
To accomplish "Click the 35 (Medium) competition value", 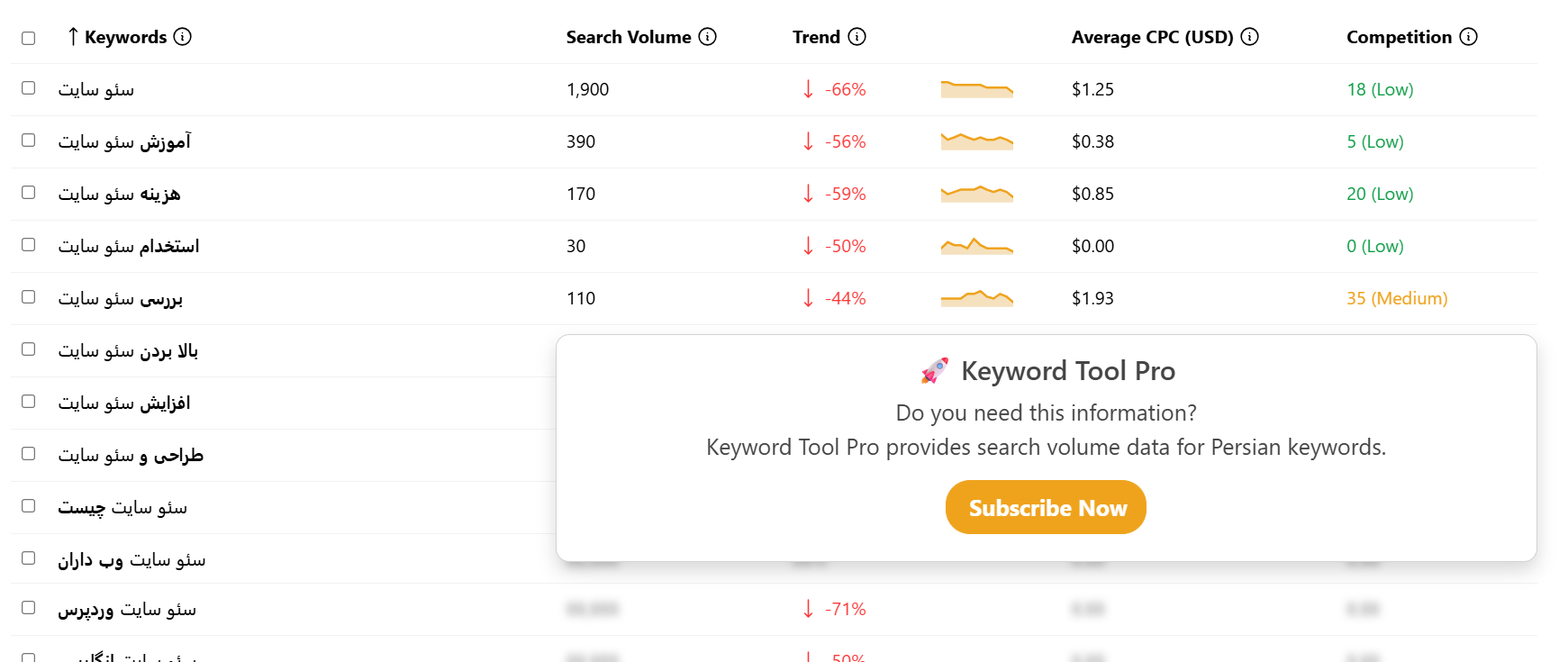I will 1396,298.
